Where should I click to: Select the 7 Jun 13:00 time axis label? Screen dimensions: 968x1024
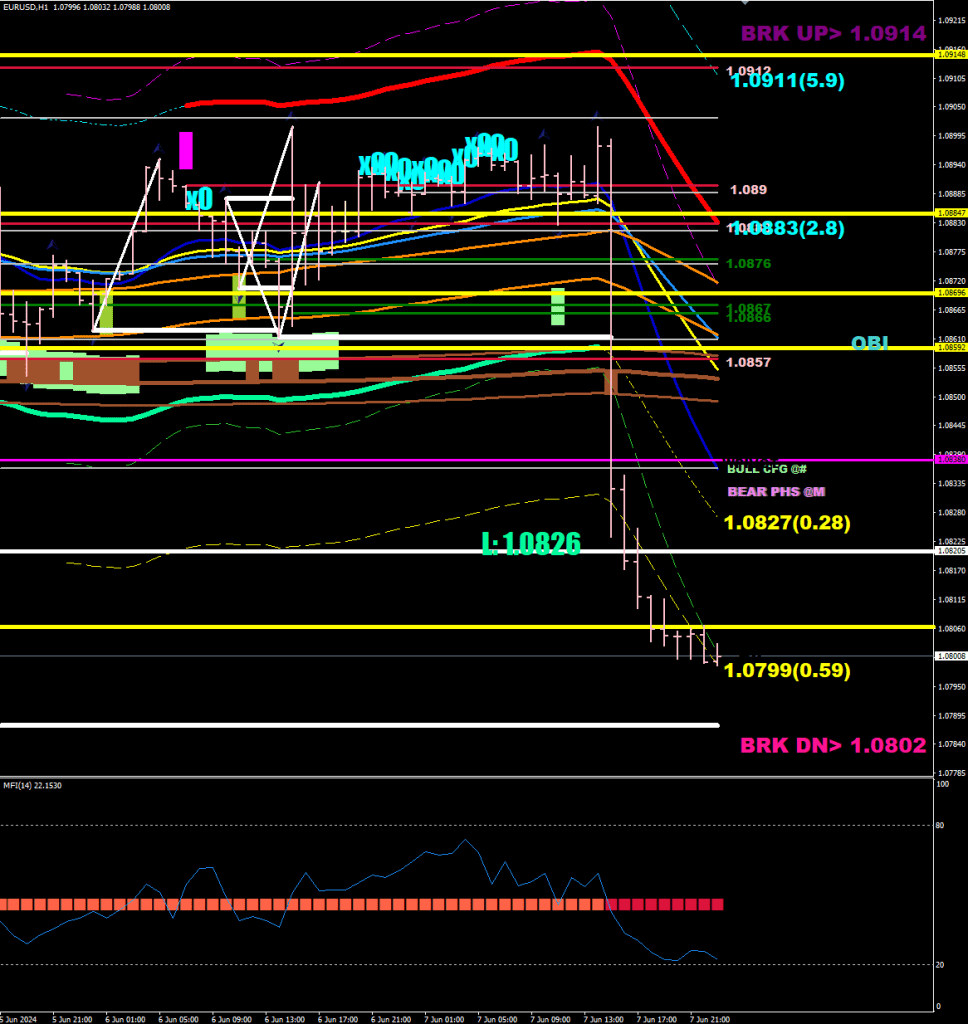click(x=602, y=1019)
